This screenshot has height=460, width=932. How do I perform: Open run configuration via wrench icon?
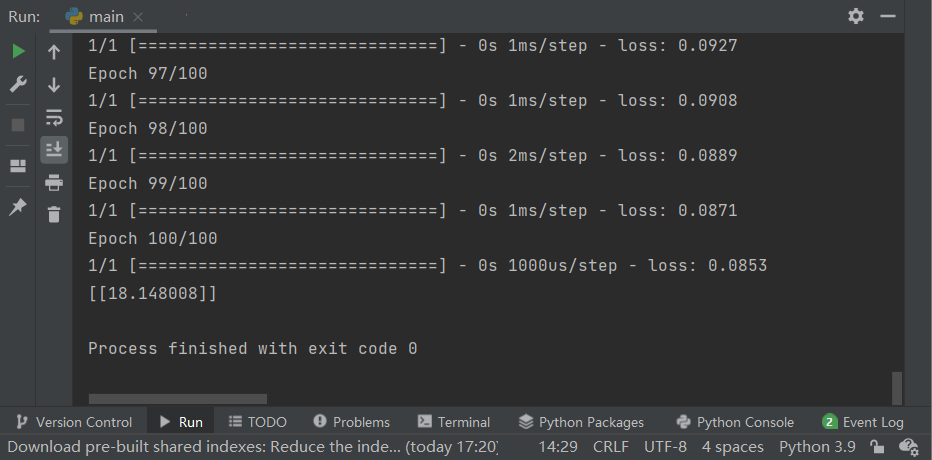coord(18,85)
